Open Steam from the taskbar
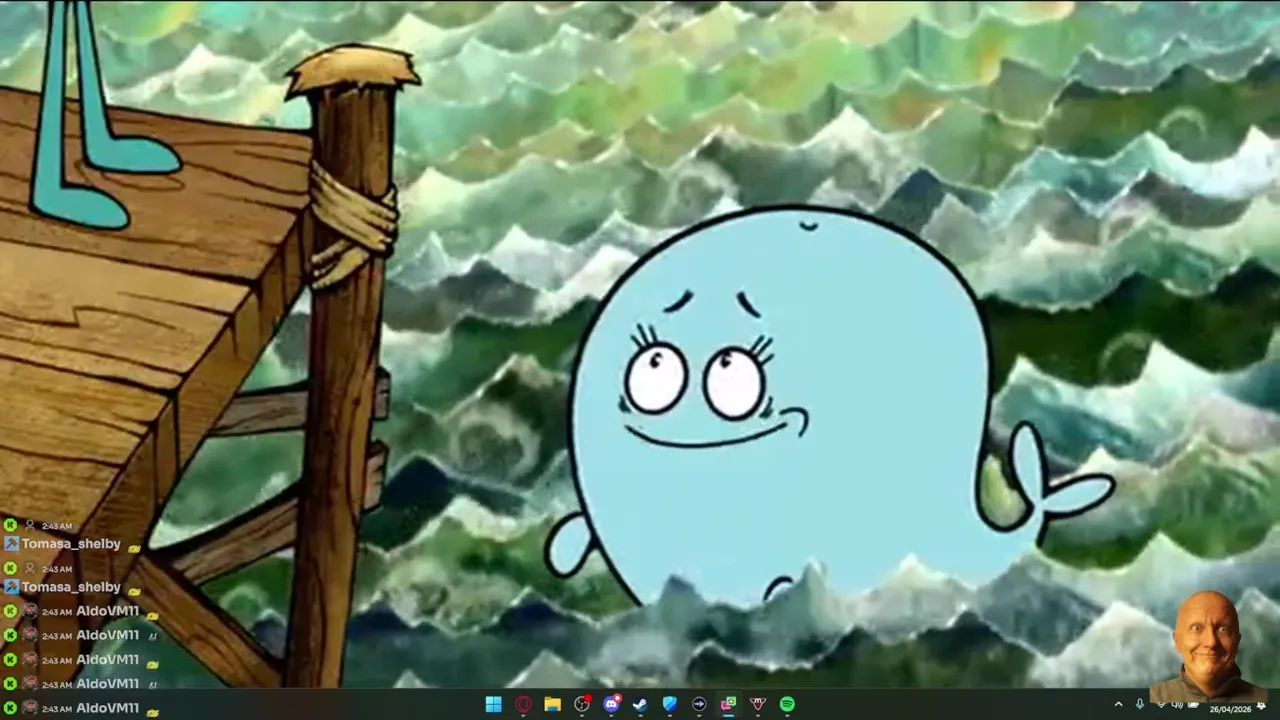 (x=640, y=704)
